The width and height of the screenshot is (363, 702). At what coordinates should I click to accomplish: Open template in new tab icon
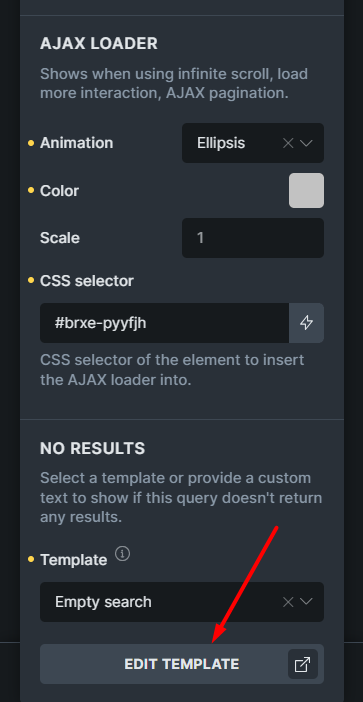(x=303, y=664)
